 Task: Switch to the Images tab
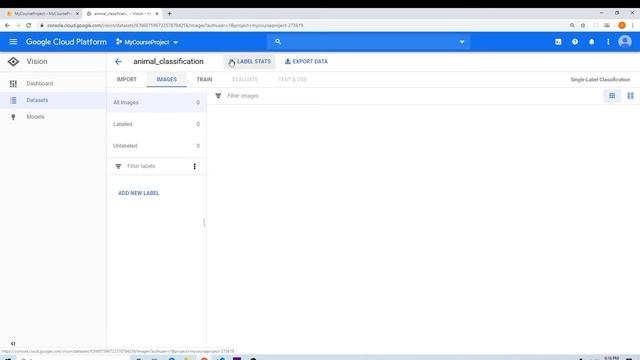(x=167, y=79)
